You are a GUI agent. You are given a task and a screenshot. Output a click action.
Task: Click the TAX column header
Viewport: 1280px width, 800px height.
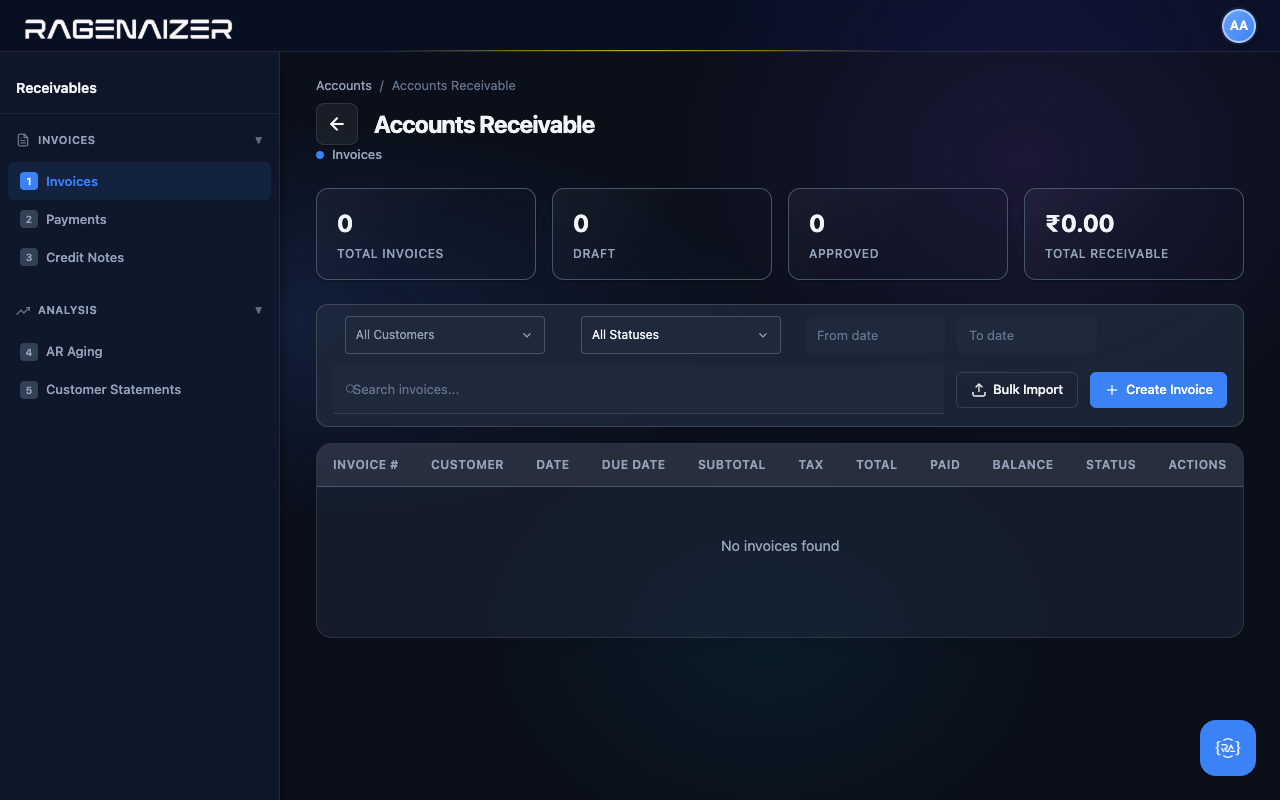pyautogui.click(x=811, y=465)
